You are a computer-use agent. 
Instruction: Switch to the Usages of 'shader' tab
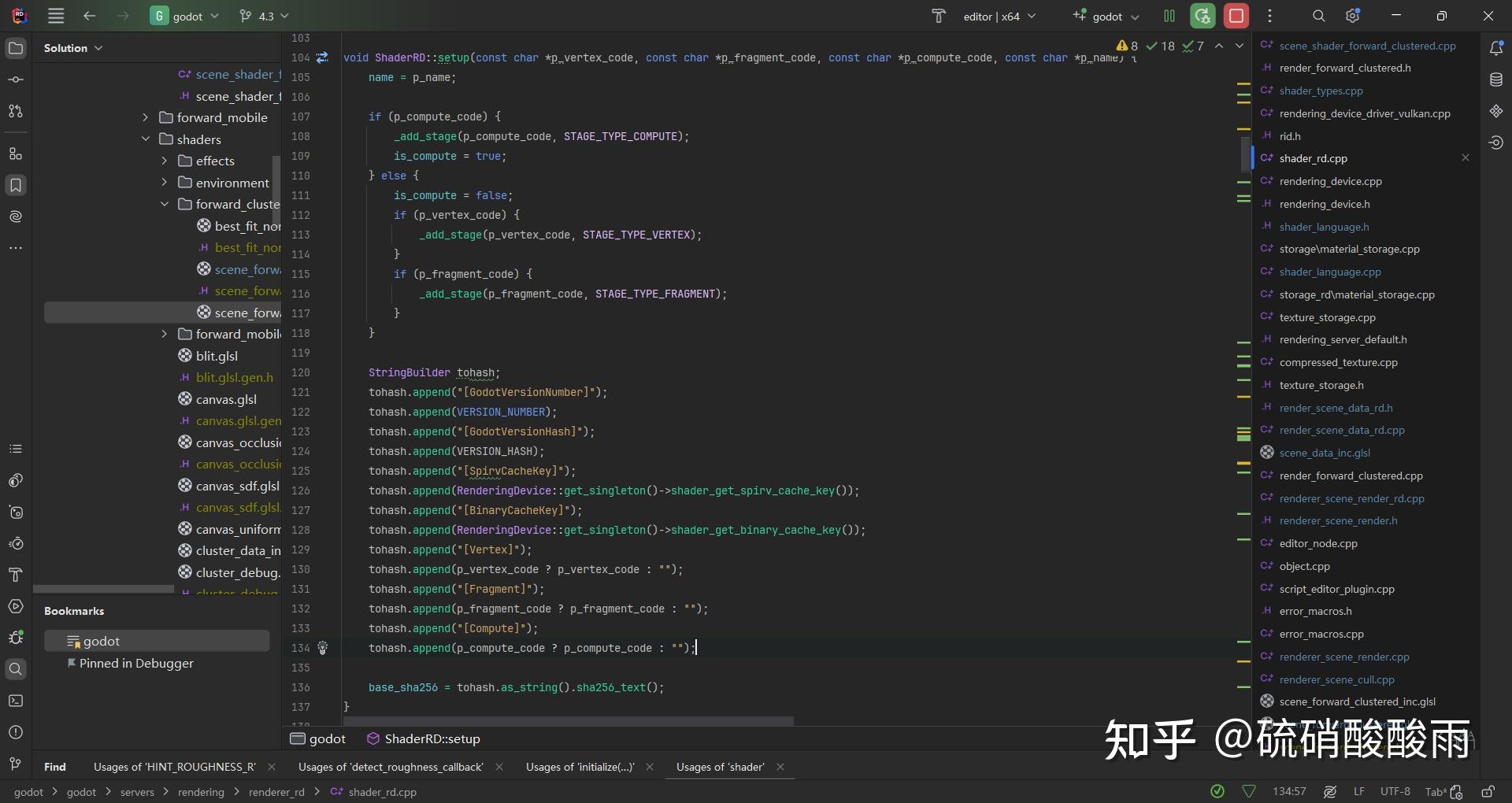(721, 766)
